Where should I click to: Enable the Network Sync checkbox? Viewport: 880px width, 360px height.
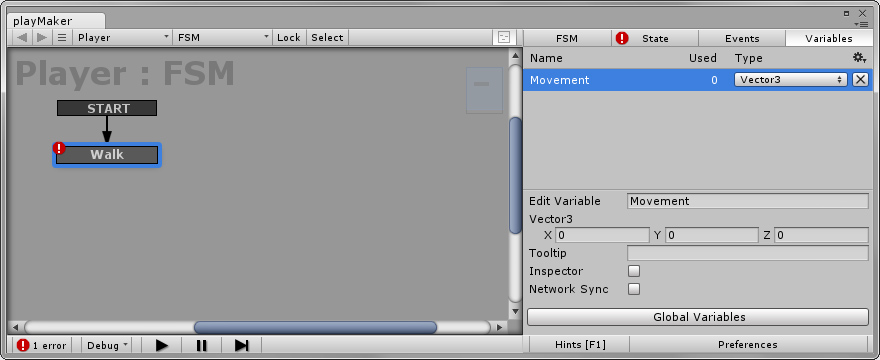634,289
